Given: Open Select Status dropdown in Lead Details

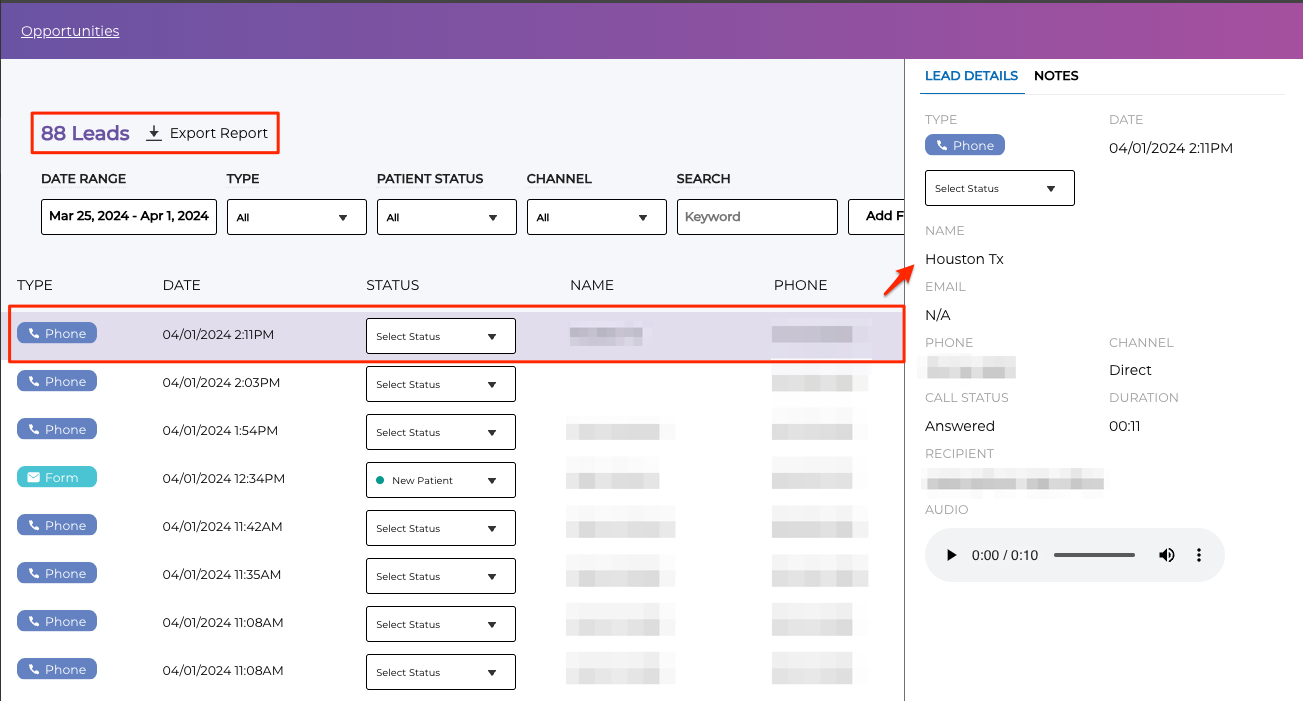Looking at the screenshot, I should (x=999, y=188).
